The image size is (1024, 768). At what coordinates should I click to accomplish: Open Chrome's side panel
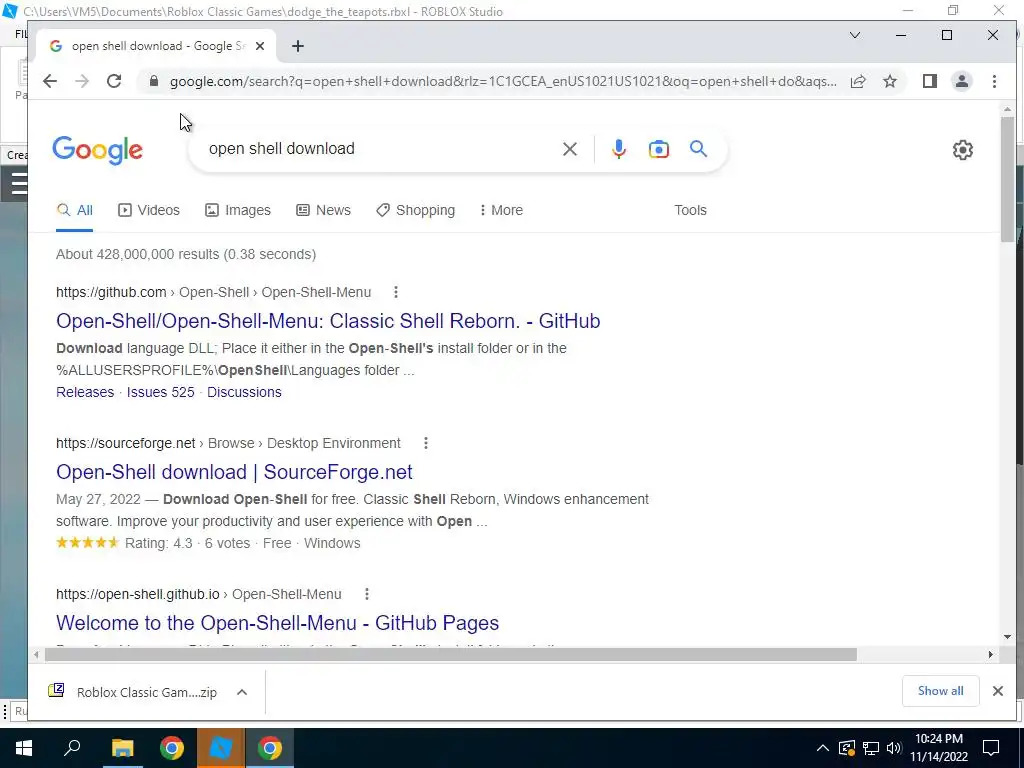930,81
